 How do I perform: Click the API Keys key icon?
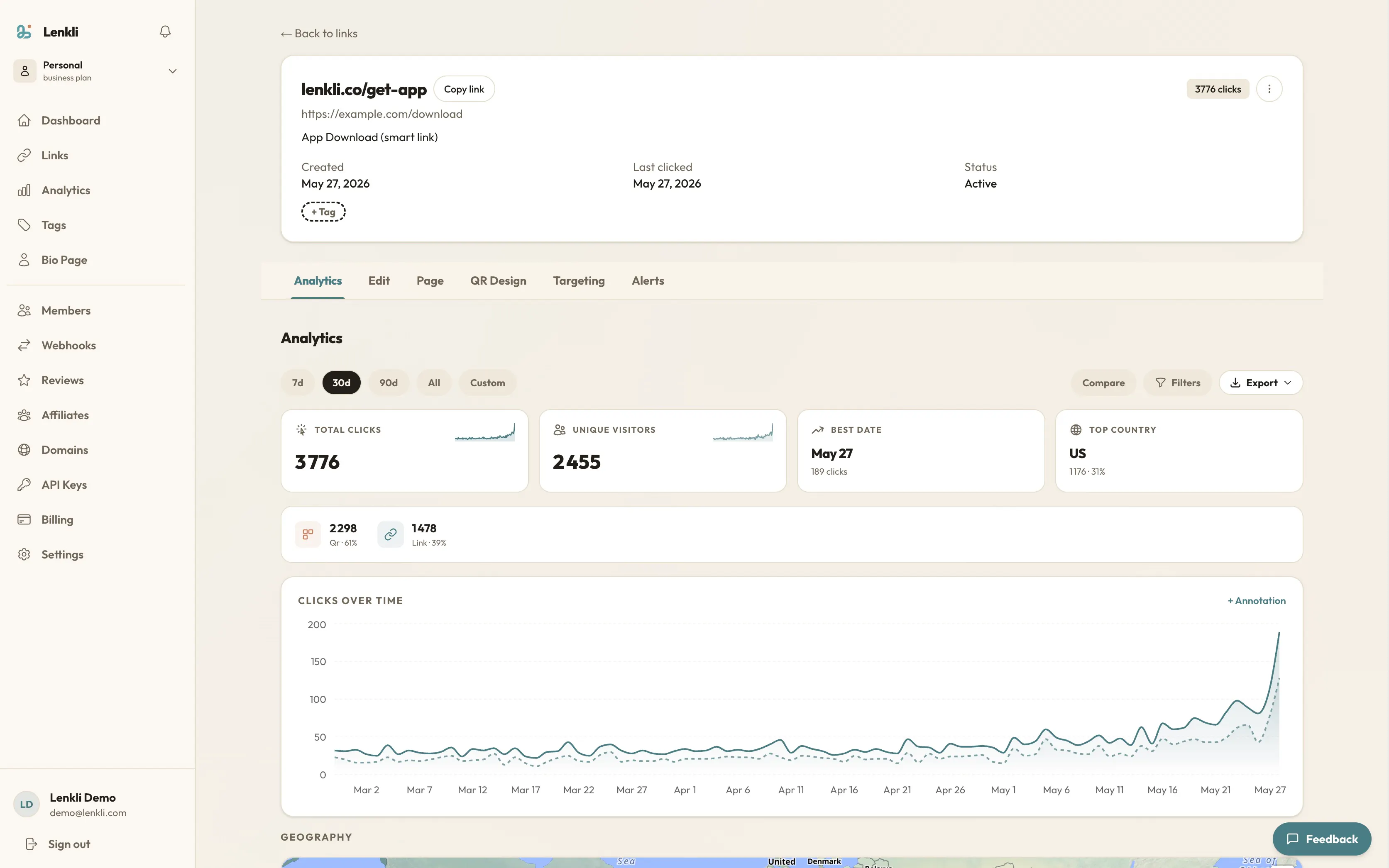(24, 485)
